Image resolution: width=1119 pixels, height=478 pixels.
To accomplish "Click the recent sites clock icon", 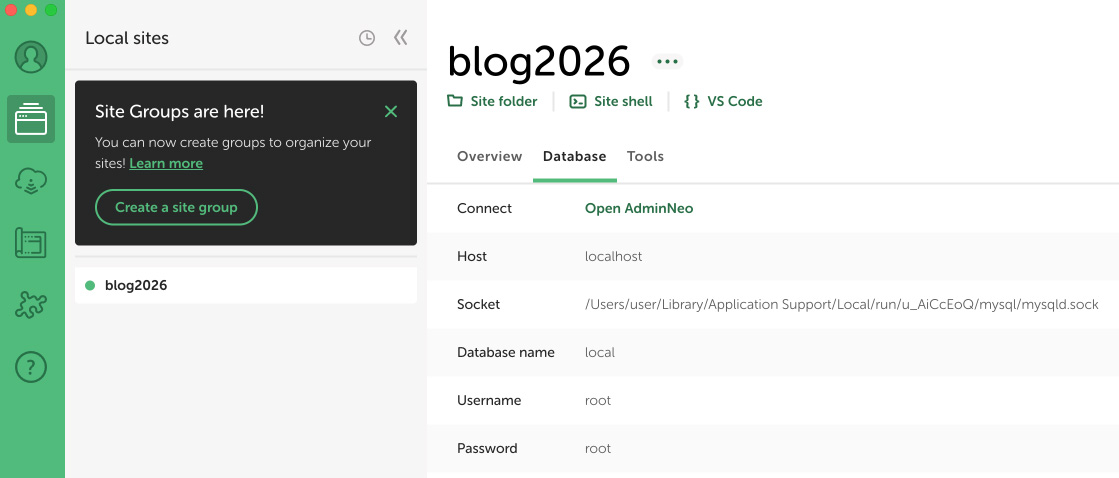I will click(367, 38).
